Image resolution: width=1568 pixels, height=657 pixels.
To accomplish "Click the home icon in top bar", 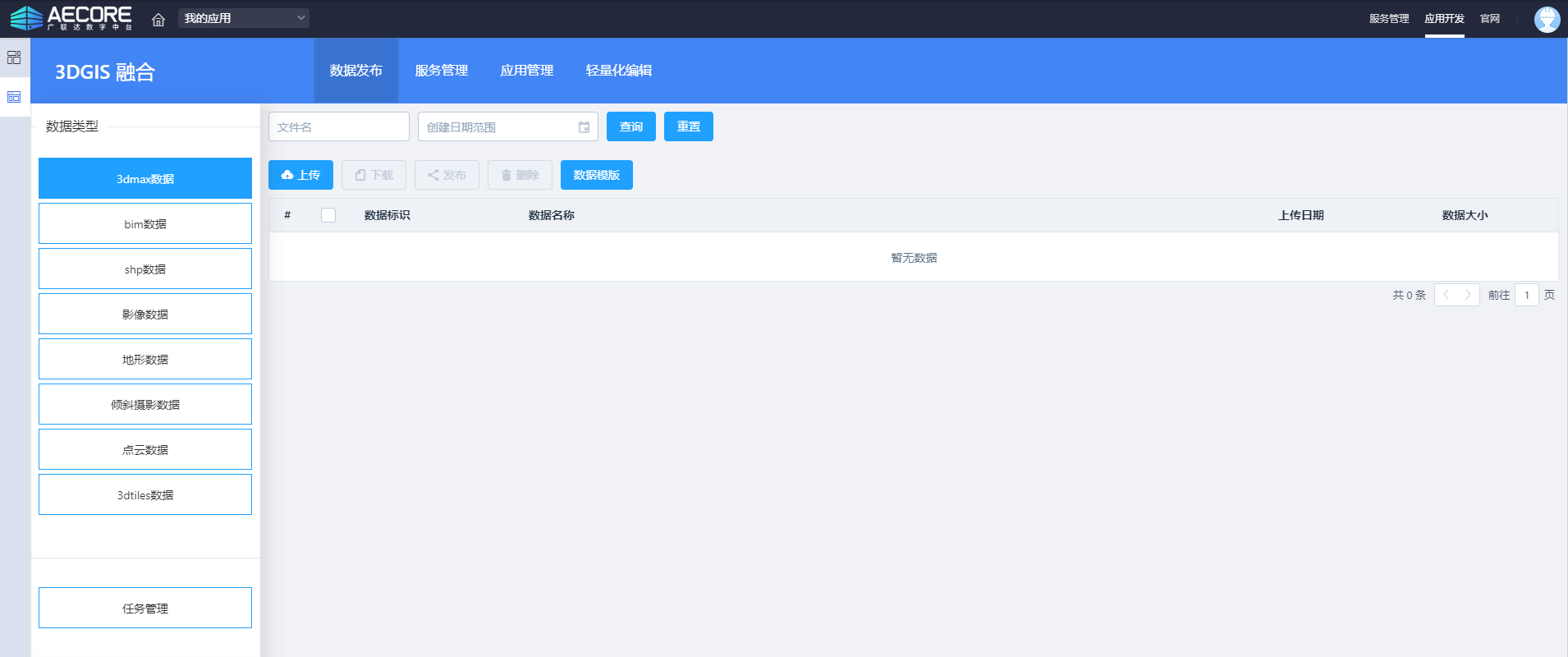I will [158, 19].
